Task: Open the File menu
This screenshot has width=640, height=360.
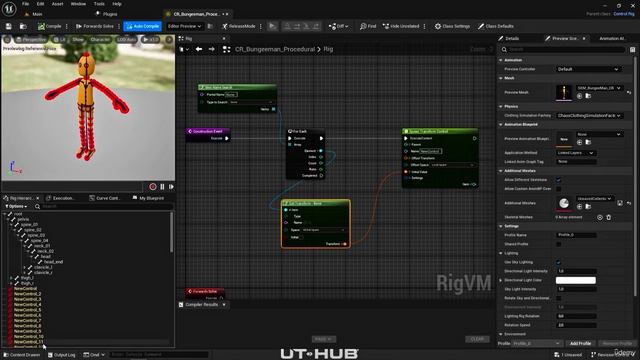Action: pos(25,4)
